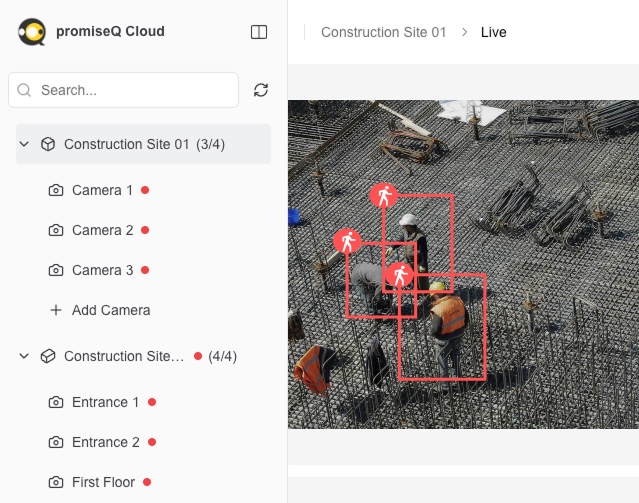
Task: Toggle the sidebar panel layout icon
Action: tap(259, 32)
